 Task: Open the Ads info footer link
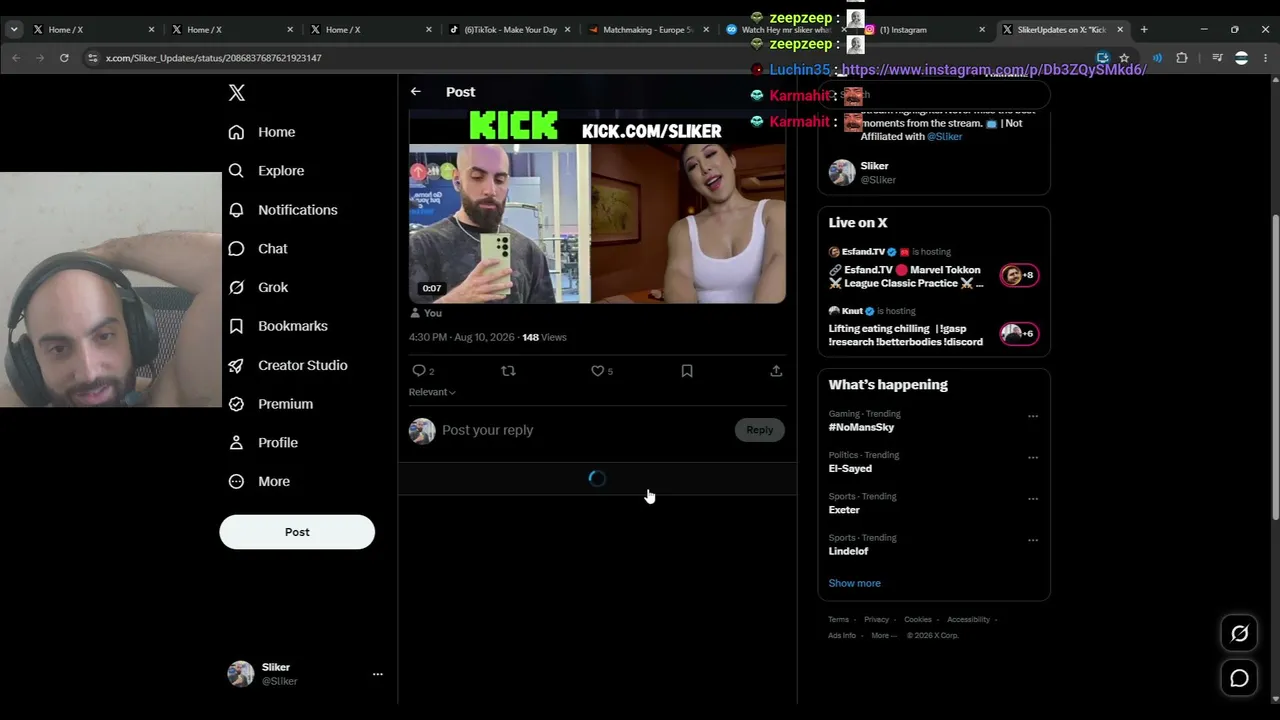coord(842,636)
